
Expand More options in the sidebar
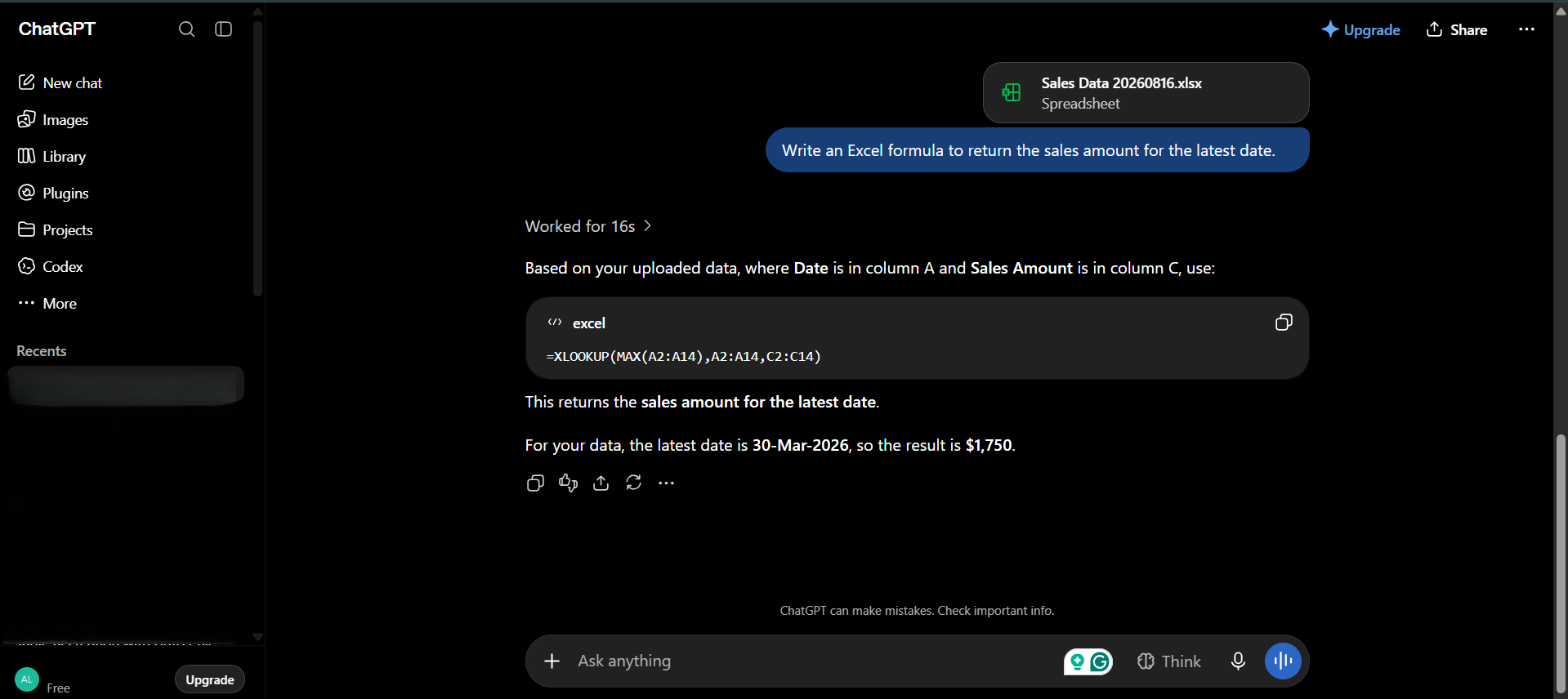47,303
